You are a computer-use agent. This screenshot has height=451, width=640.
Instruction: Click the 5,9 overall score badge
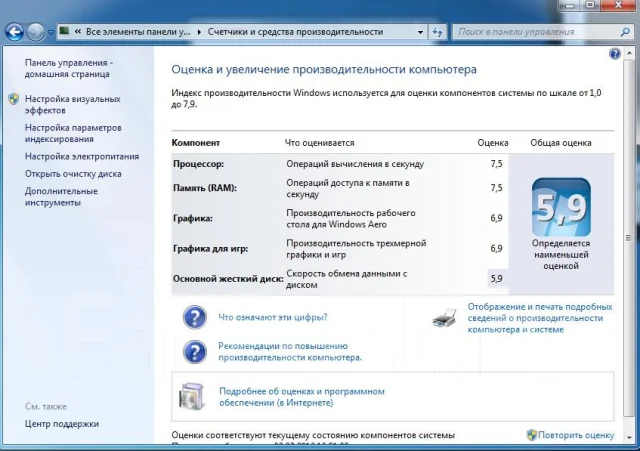click(561, 207)
